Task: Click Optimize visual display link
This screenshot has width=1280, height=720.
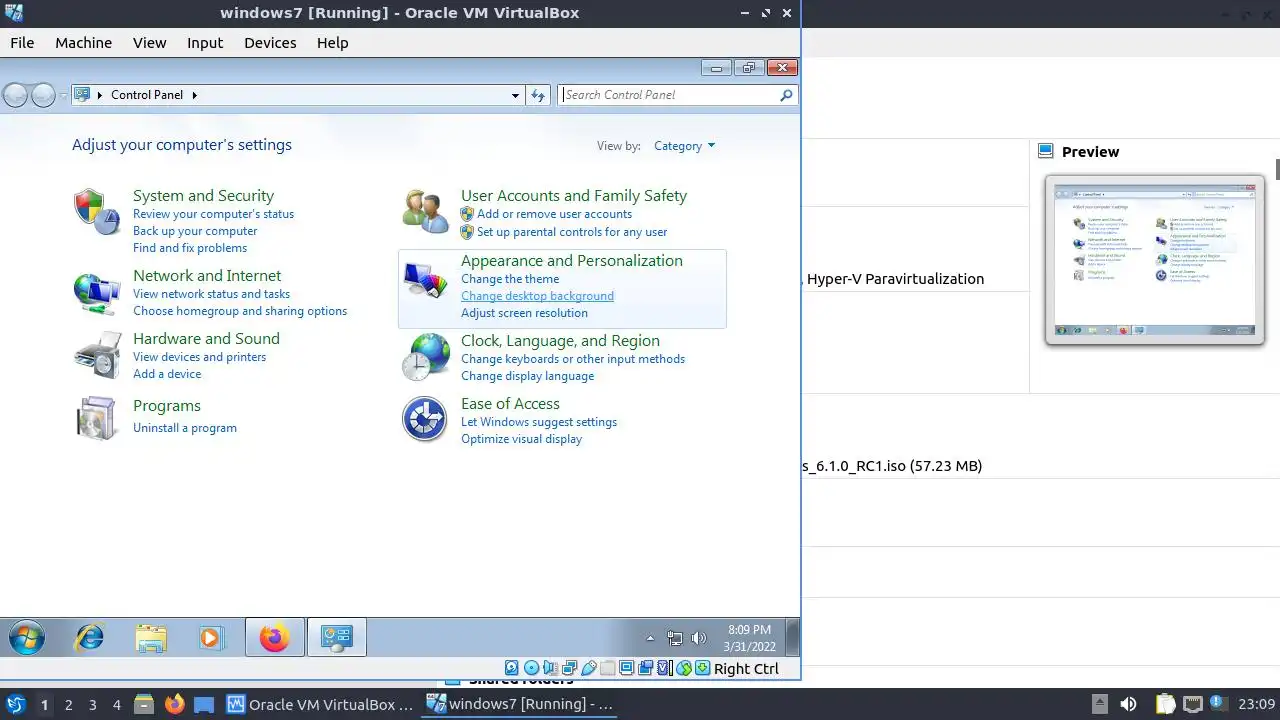Action: (x=521, y=439)
